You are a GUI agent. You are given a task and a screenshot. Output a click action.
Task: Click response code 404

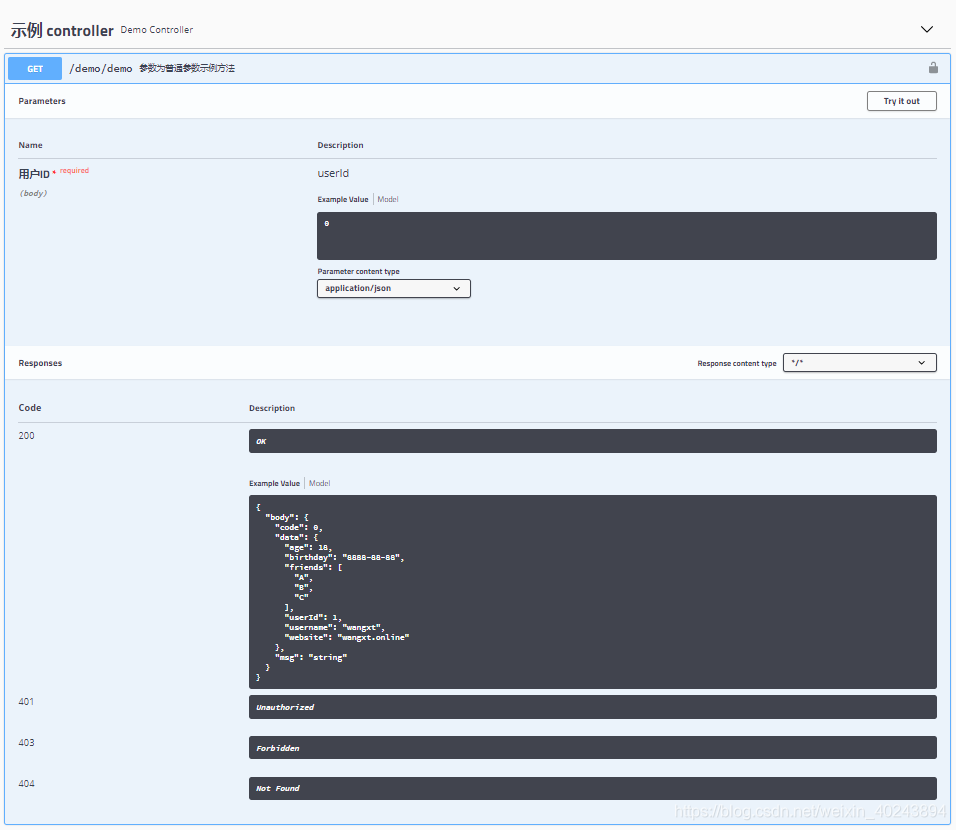point(26,783)
